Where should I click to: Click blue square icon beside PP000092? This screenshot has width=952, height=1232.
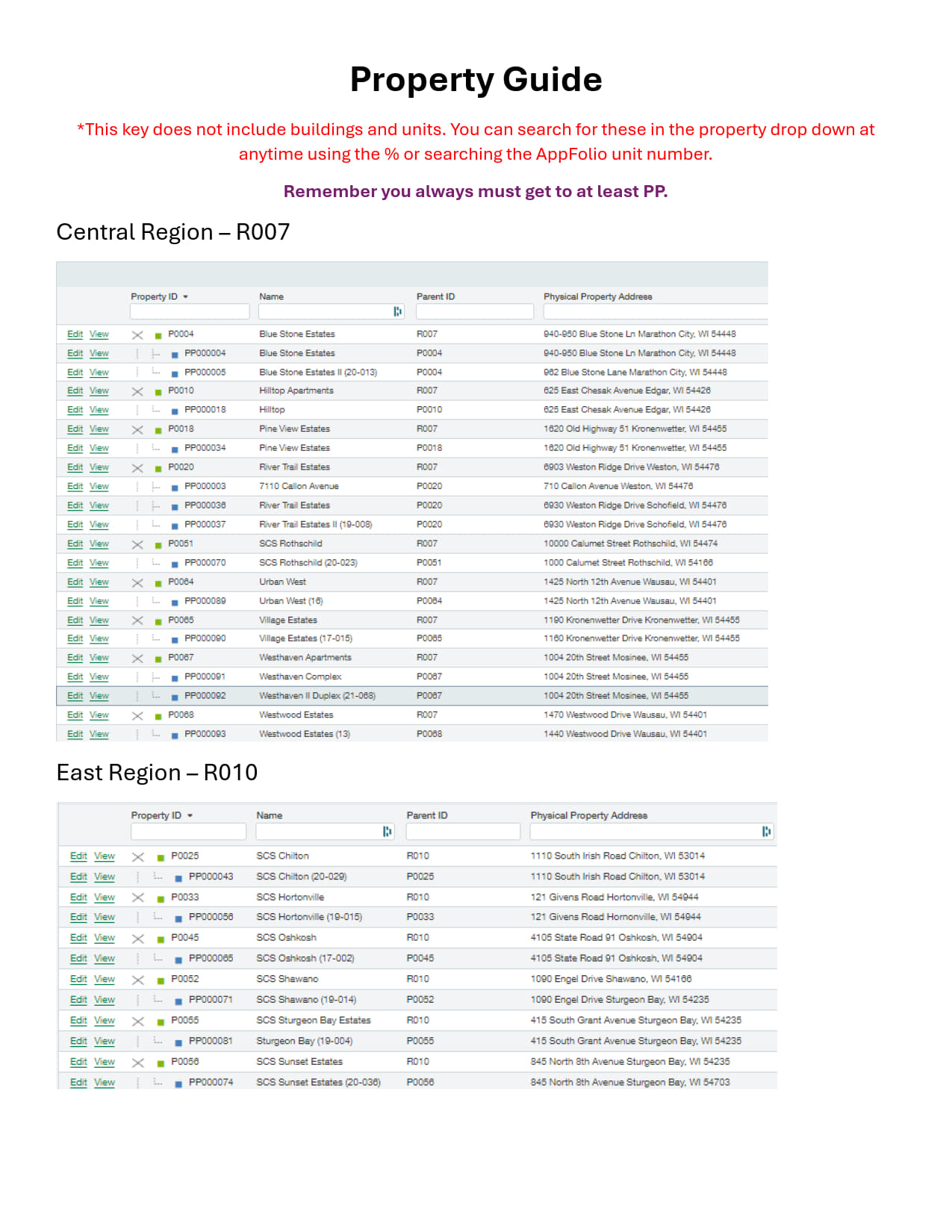pos(175,697)
